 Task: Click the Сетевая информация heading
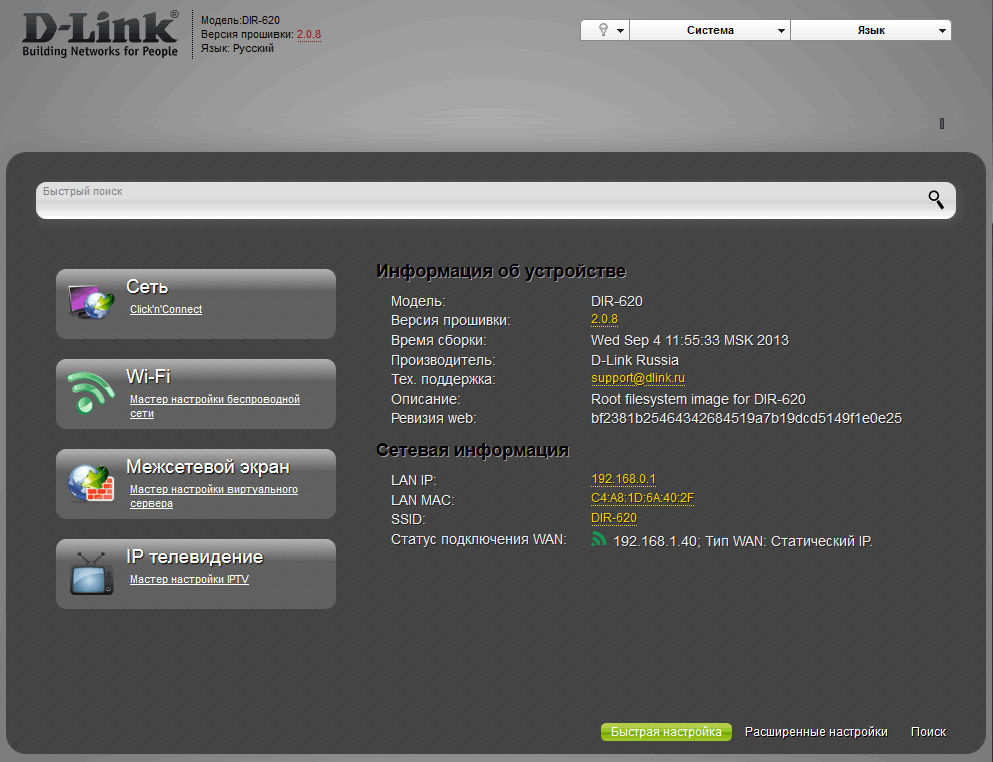pyautogui.click(x=472, y=450)
